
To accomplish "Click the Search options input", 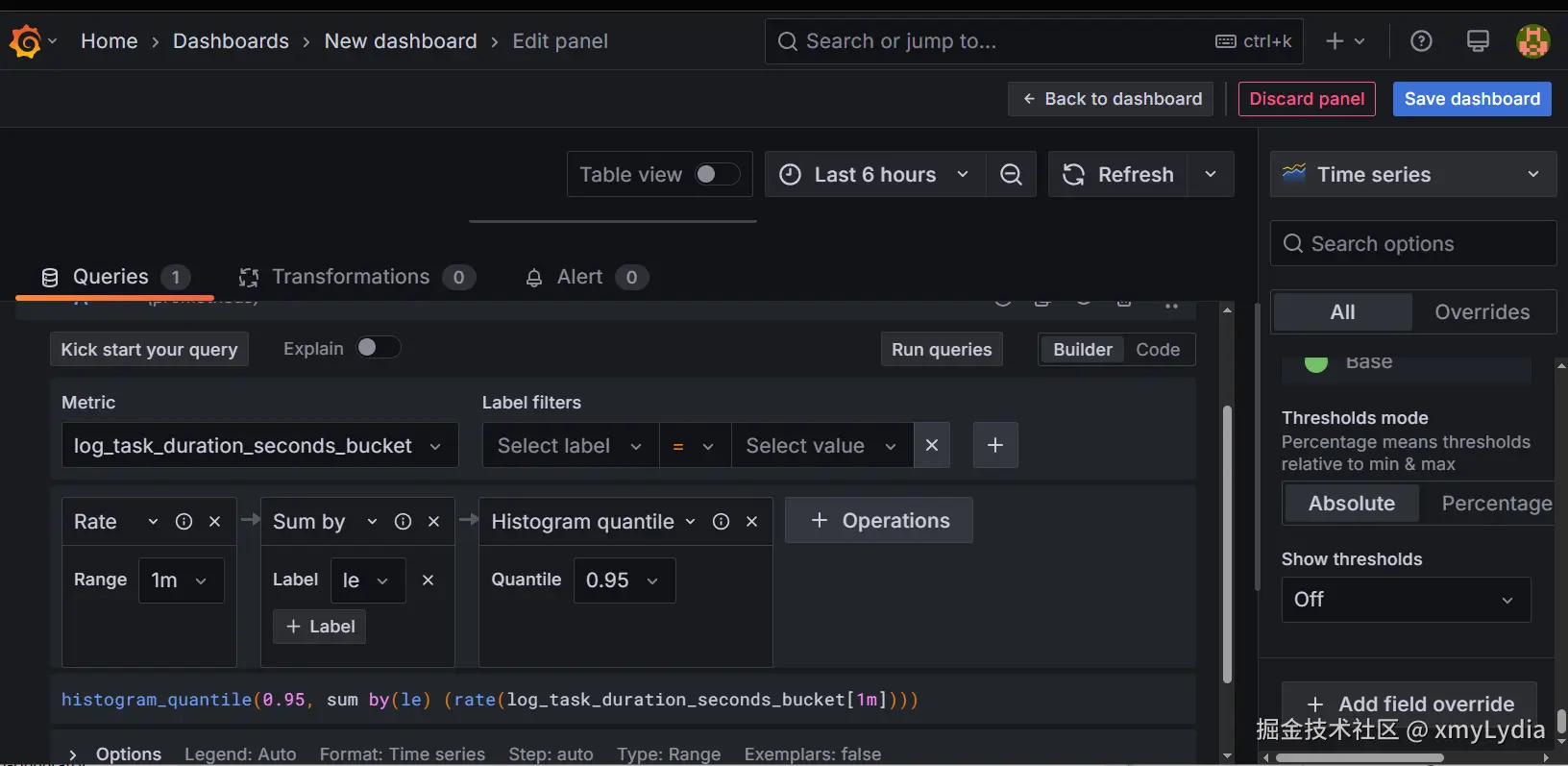I will (x=1413, y=244).
